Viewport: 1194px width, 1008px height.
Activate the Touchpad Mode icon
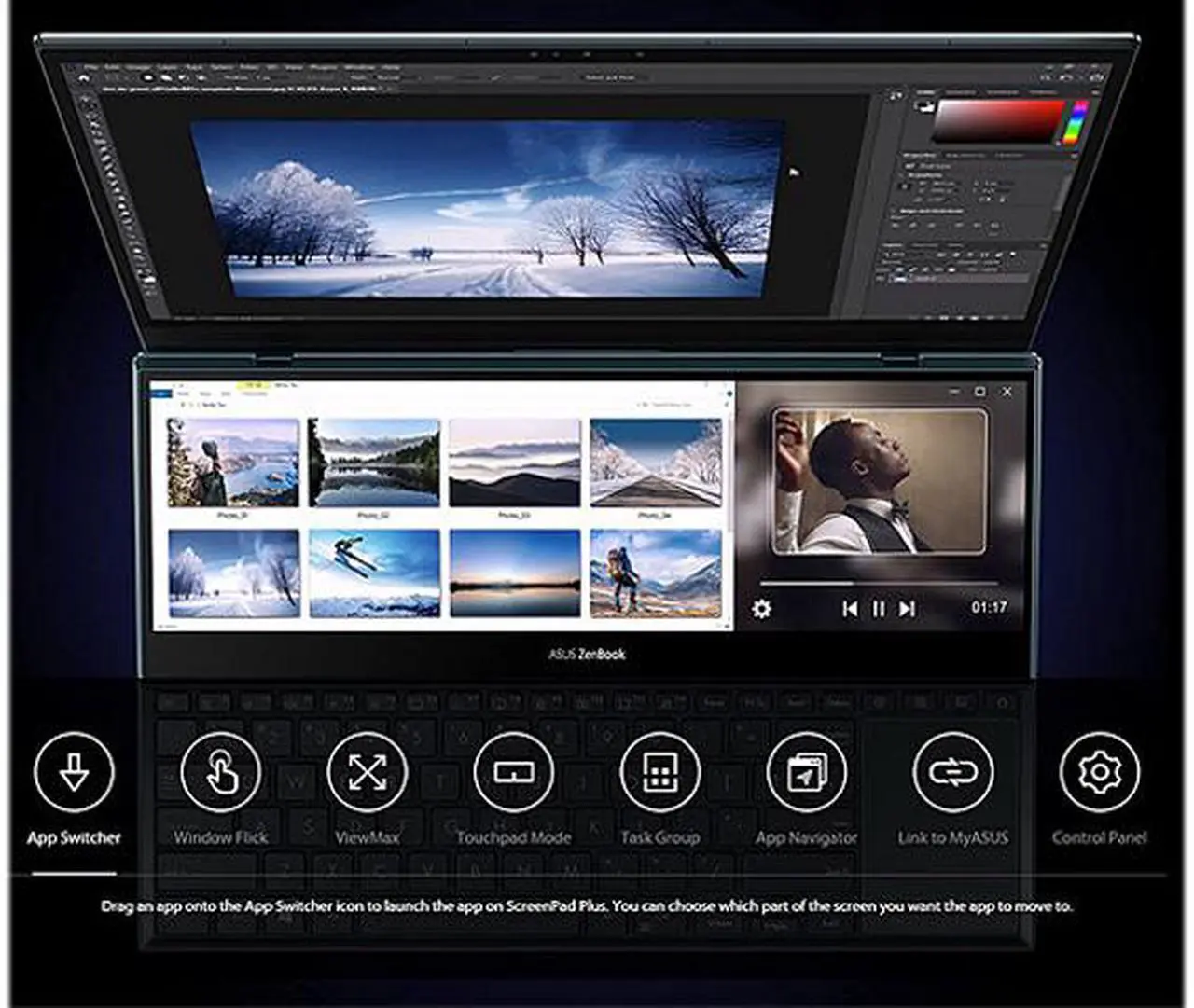(513, 772)
